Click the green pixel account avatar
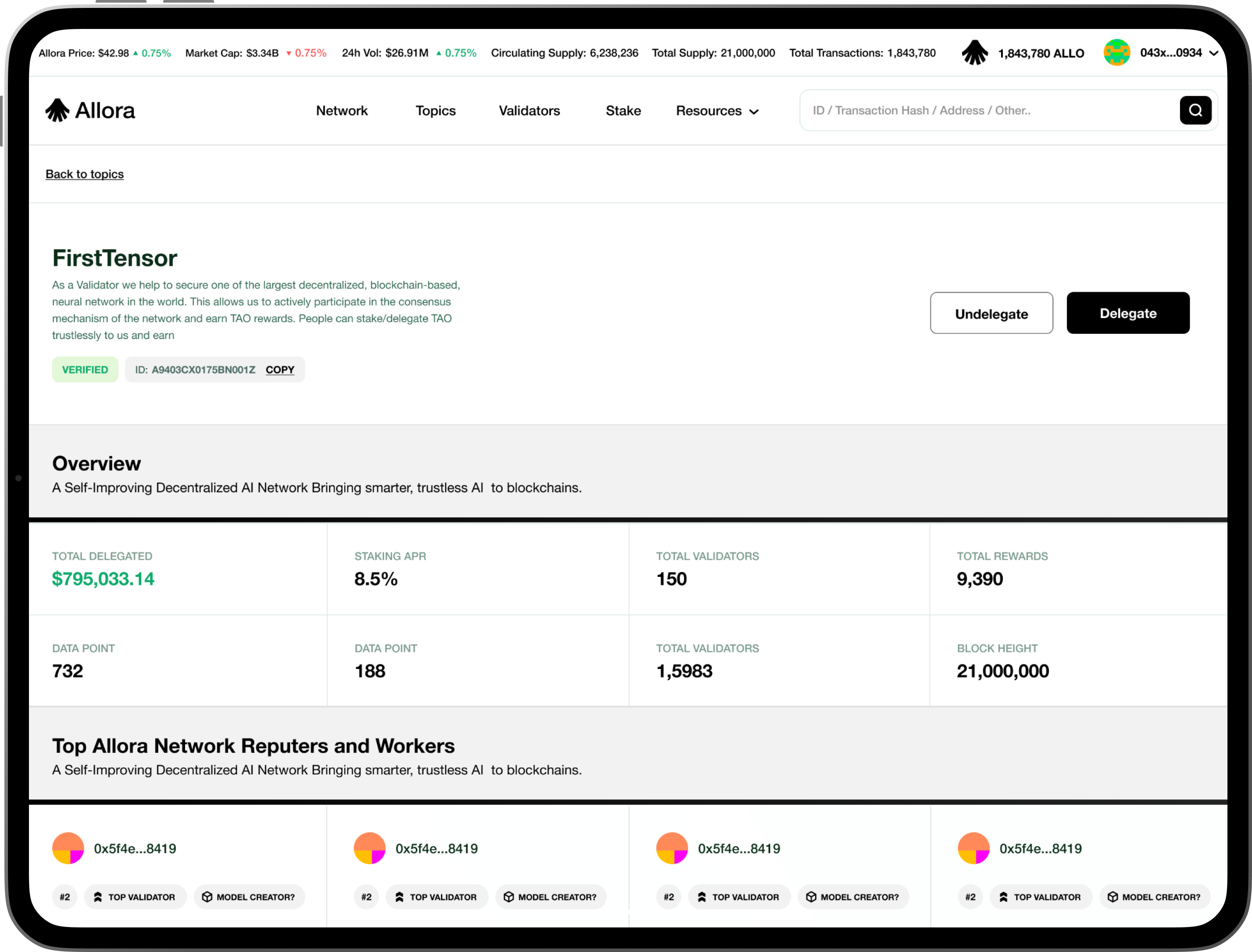 [x=1116, y=53]
